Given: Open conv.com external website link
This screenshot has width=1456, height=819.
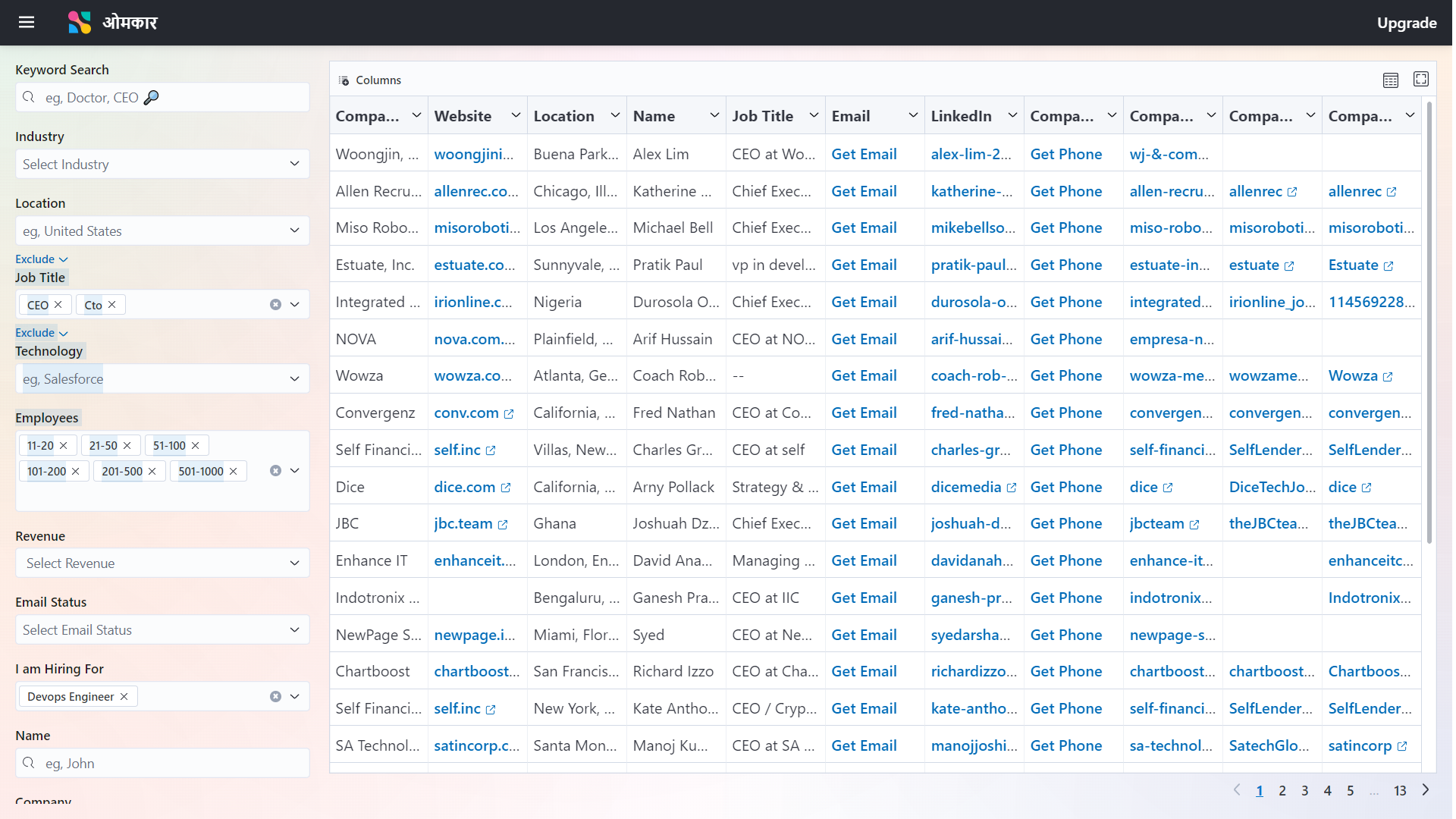Looking at the screenshot, I should click(474, 413).
